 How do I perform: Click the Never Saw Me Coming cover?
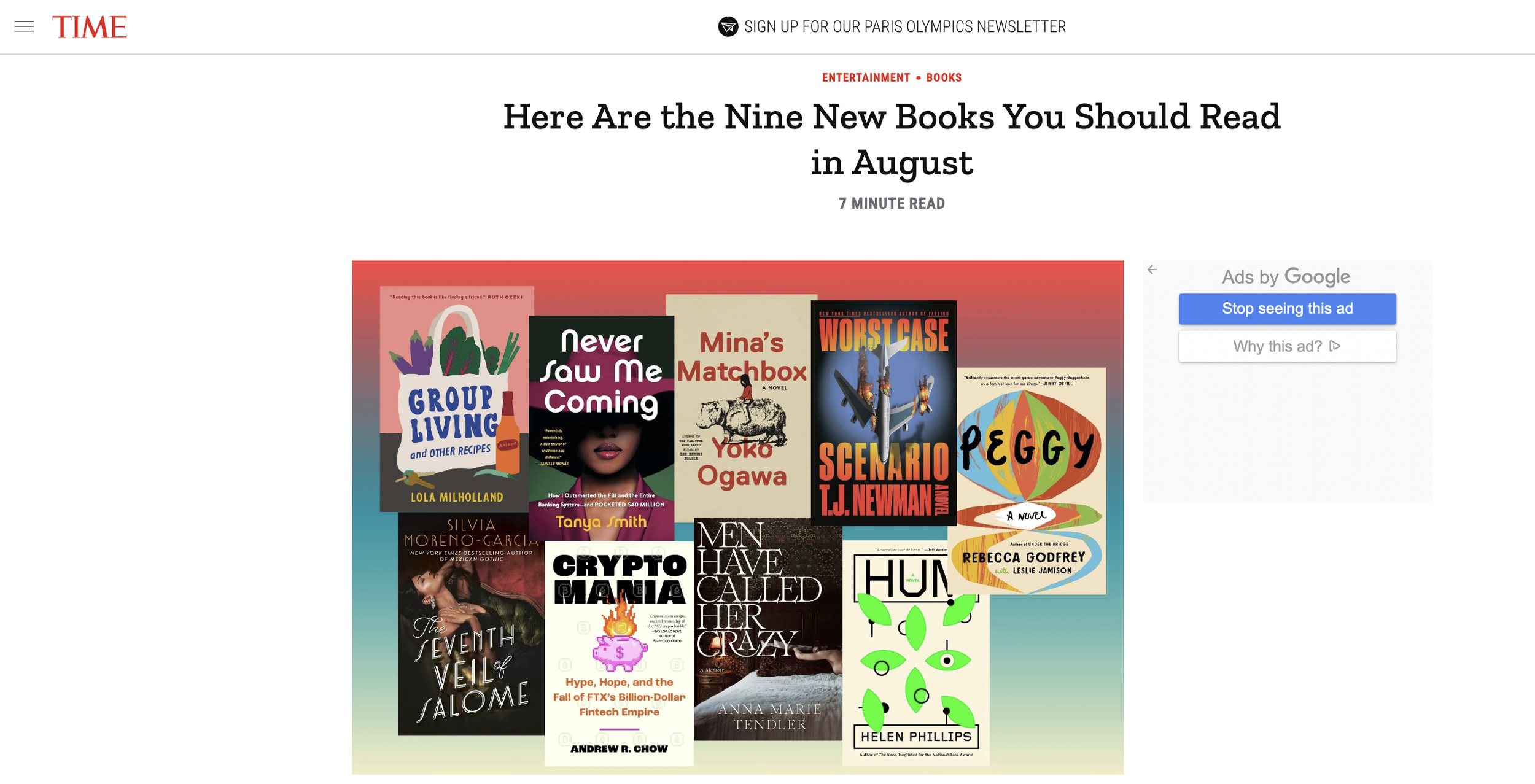(601, 429)
